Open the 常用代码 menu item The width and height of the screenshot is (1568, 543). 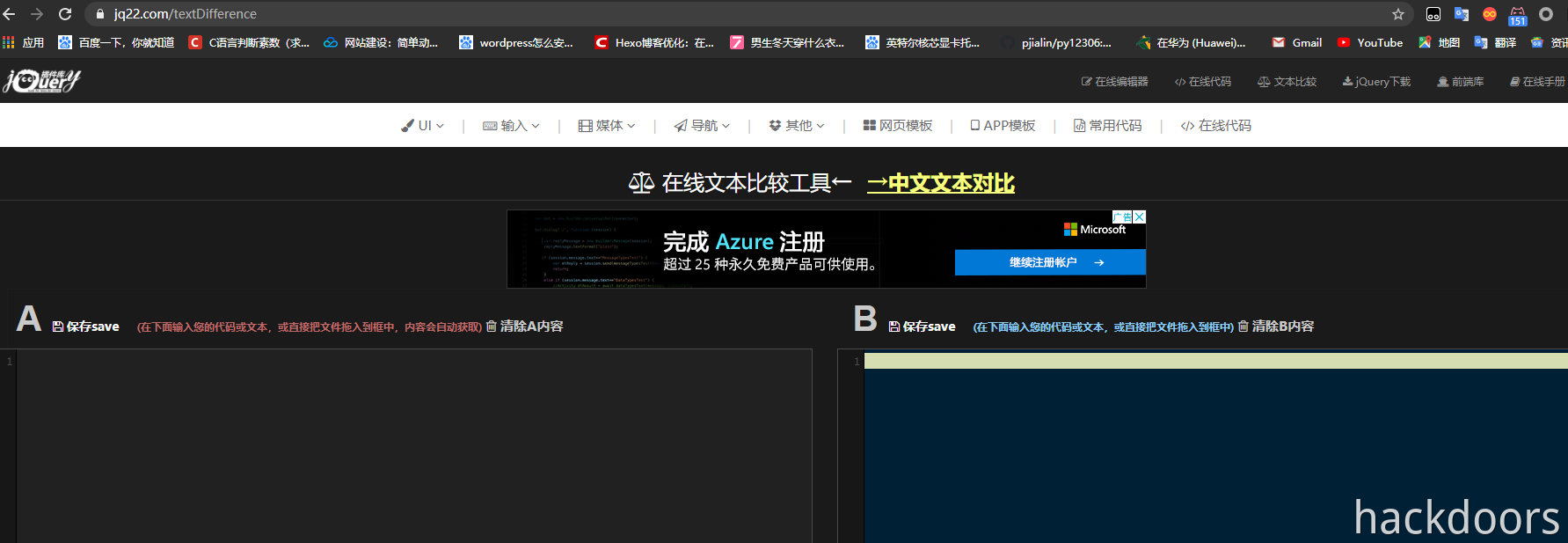(x=1107, y=126)
